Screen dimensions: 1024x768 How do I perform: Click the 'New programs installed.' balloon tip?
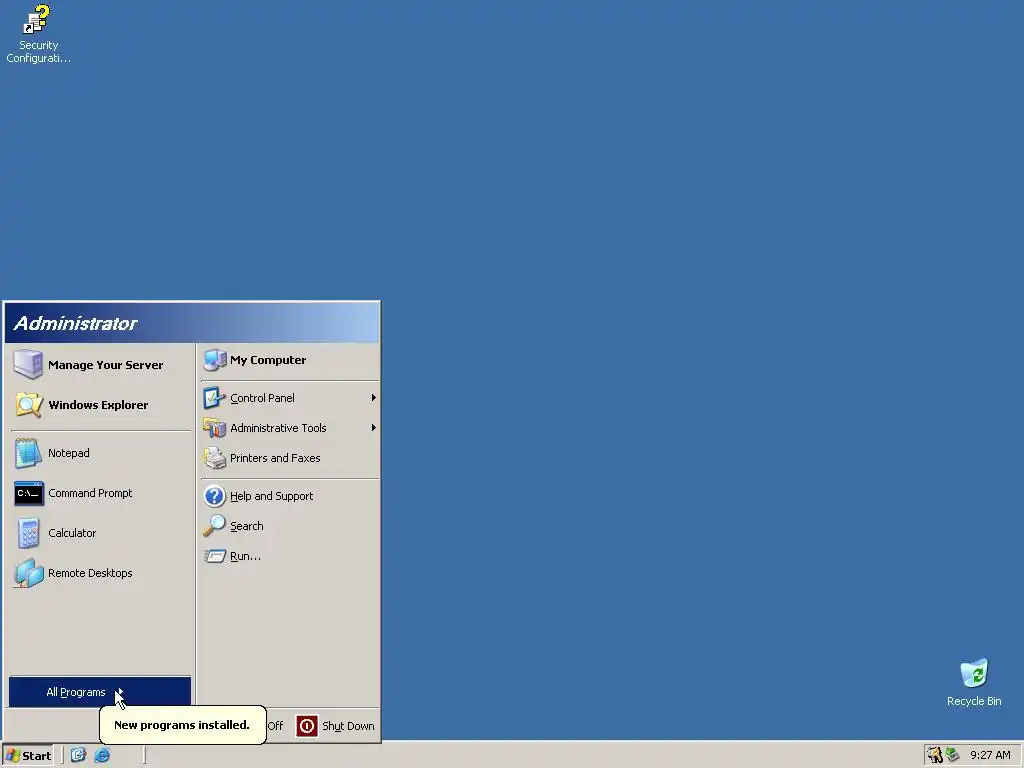click(182, 725)
